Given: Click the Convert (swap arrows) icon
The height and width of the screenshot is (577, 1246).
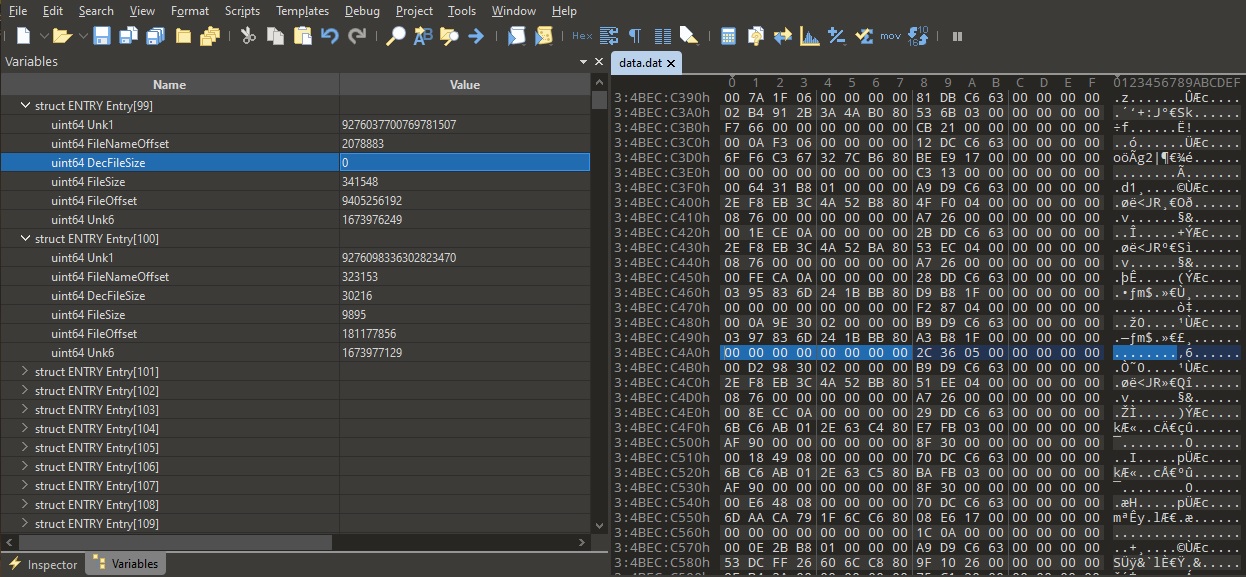Looking at the screenshot, I should pos(782,36).
